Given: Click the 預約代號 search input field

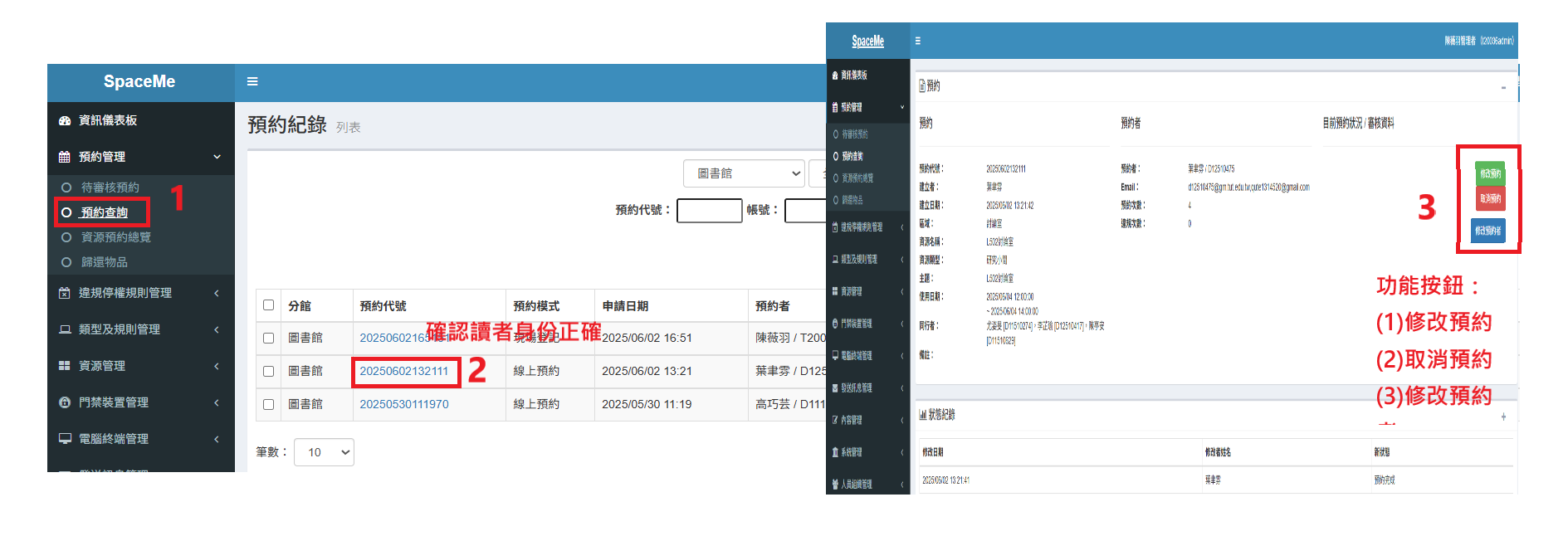Looking at the screenshot, I should click(709, 211).
